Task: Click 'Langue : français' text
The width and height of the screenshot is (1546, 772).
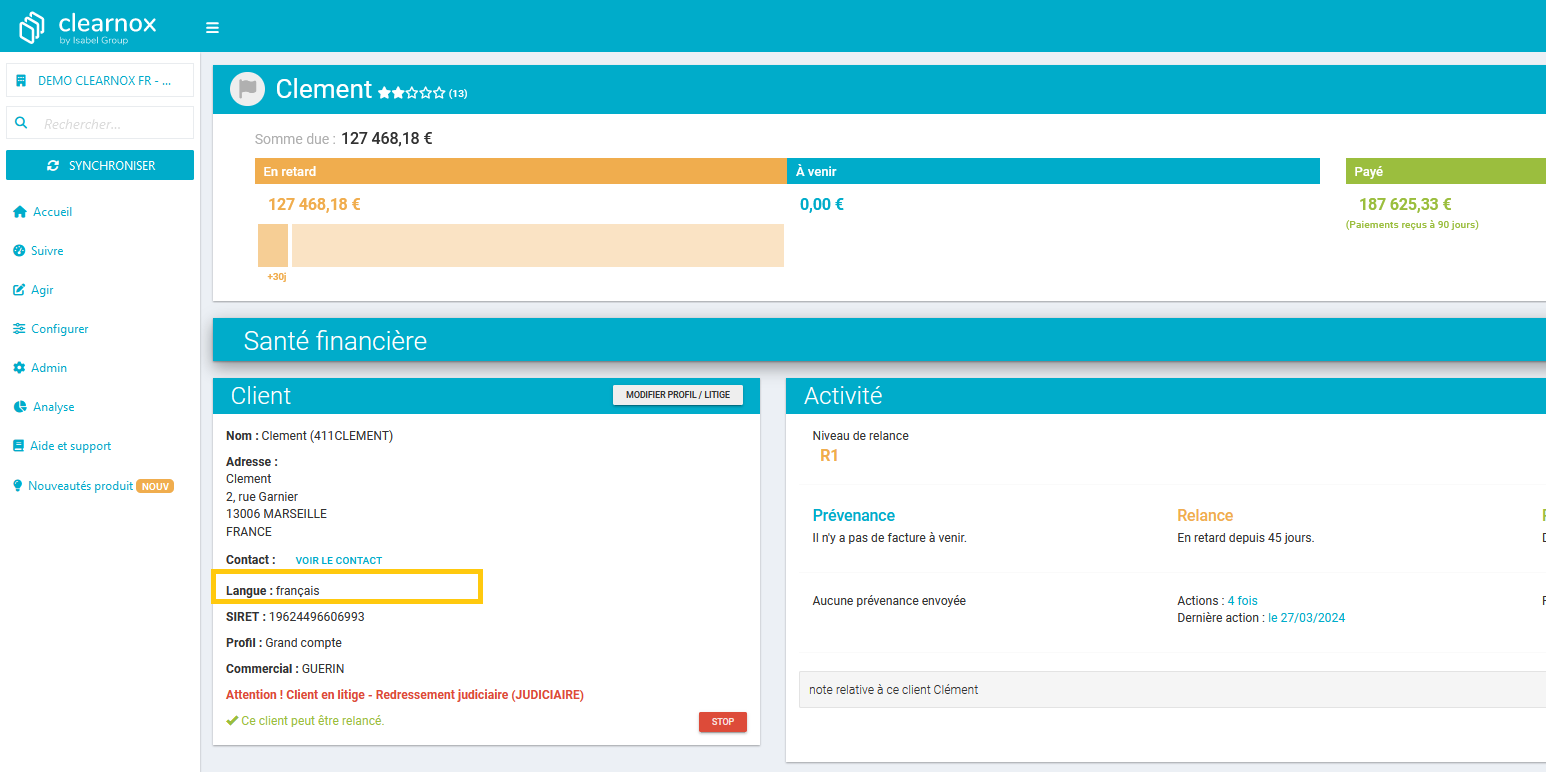Action: coord(273,591)
